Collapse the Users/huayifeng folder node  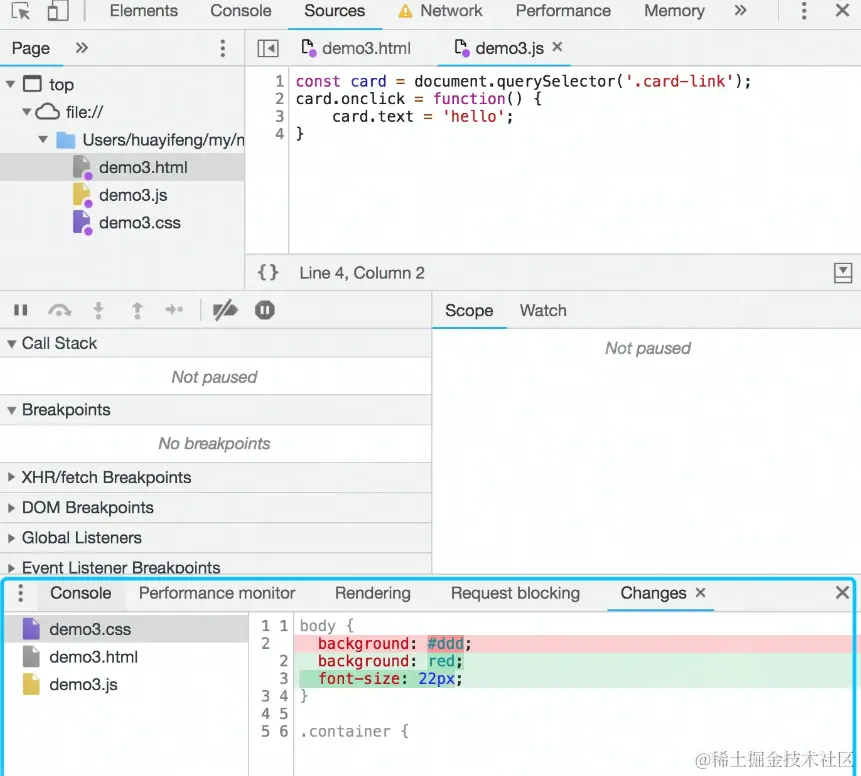[43, 139]
